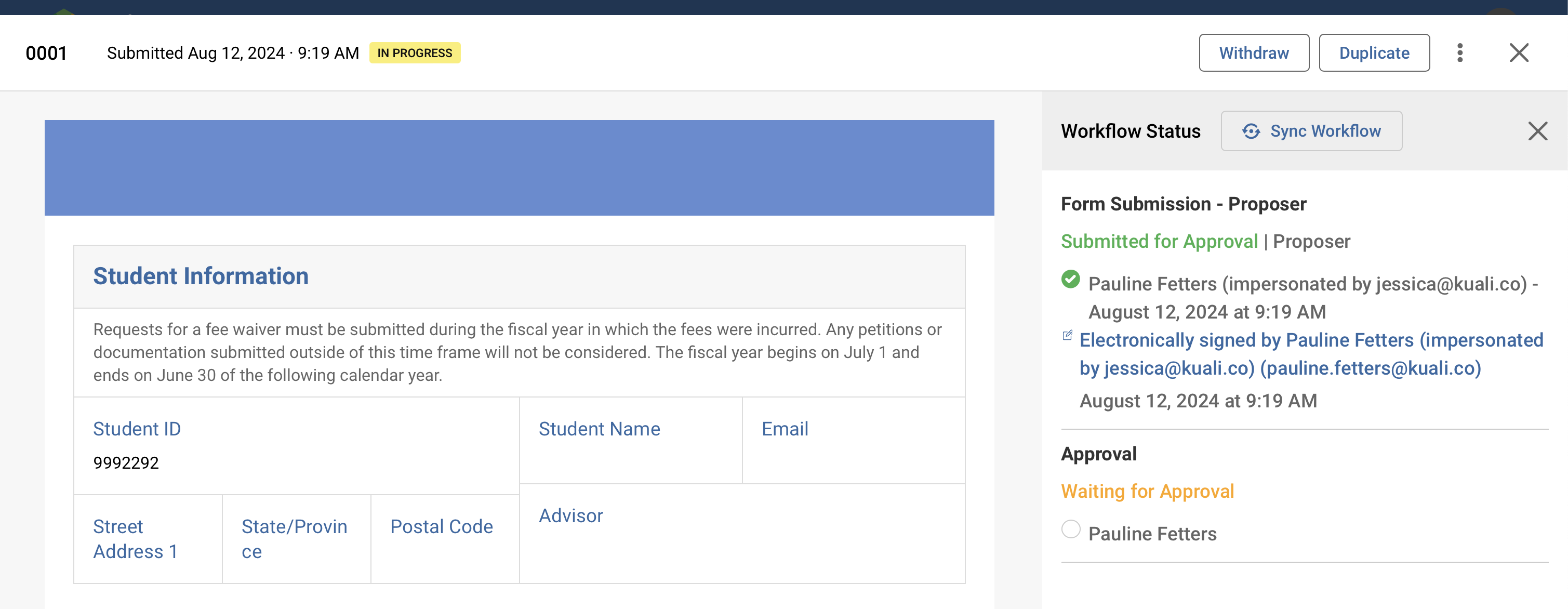Click the IN PROGRESS status badge
Screen dimensions: 1568x609
click(415, 53)
